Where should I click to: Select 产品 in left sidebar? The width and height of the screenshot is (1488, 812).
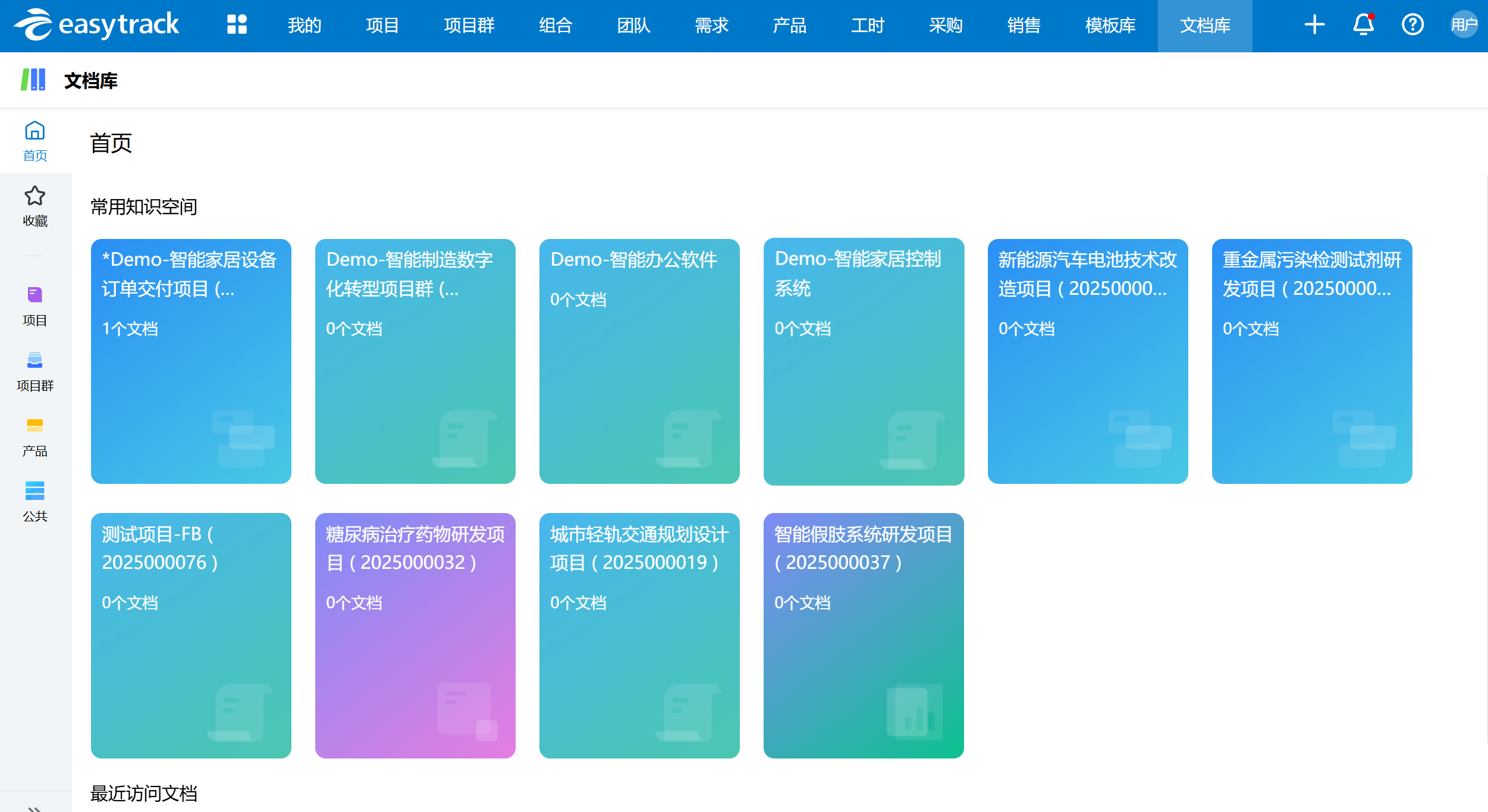(35, 437)
